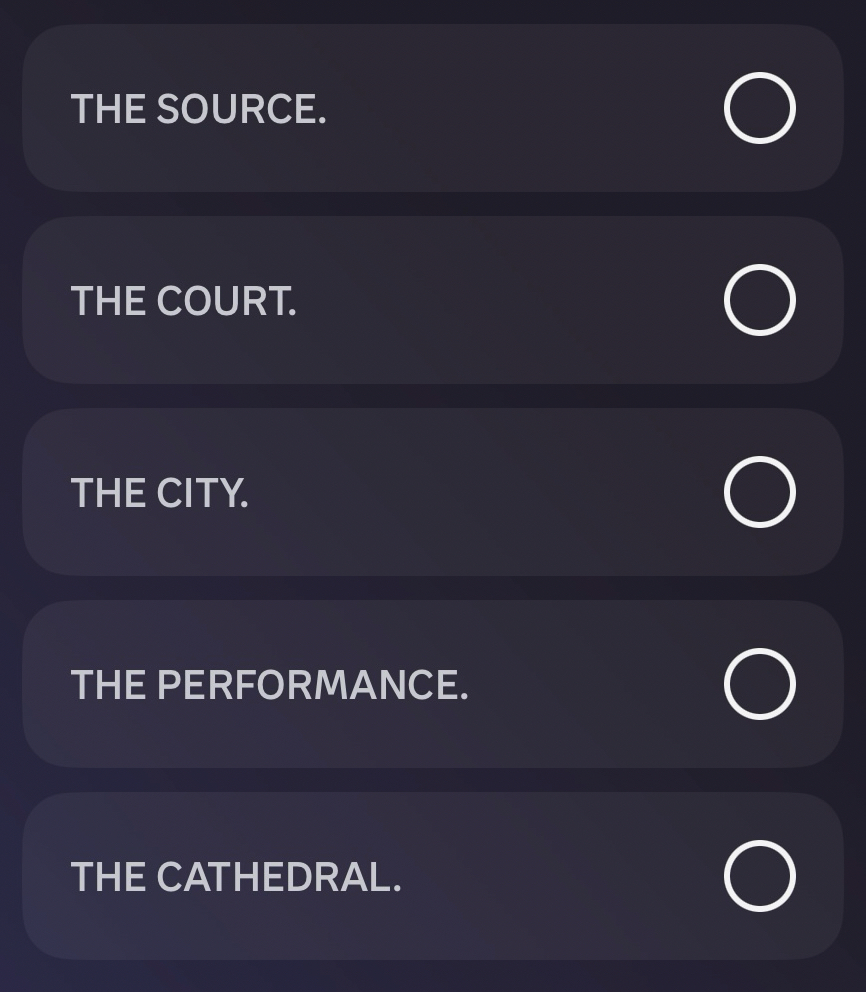Click the text label THE PERFORMANCE.
The height and width of the screenshot is (992, 866).
click(x=269, y=685)
